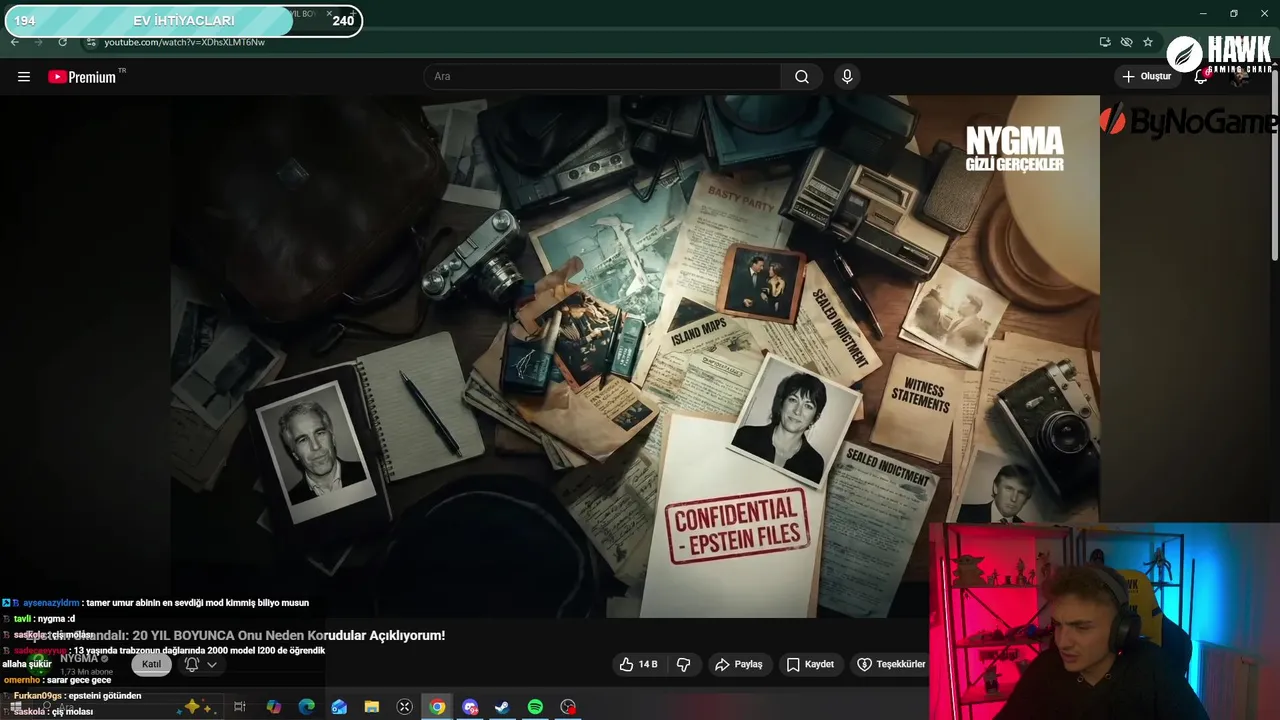
Task: Click the install app icon in address bar
Action: point(1105,42)
